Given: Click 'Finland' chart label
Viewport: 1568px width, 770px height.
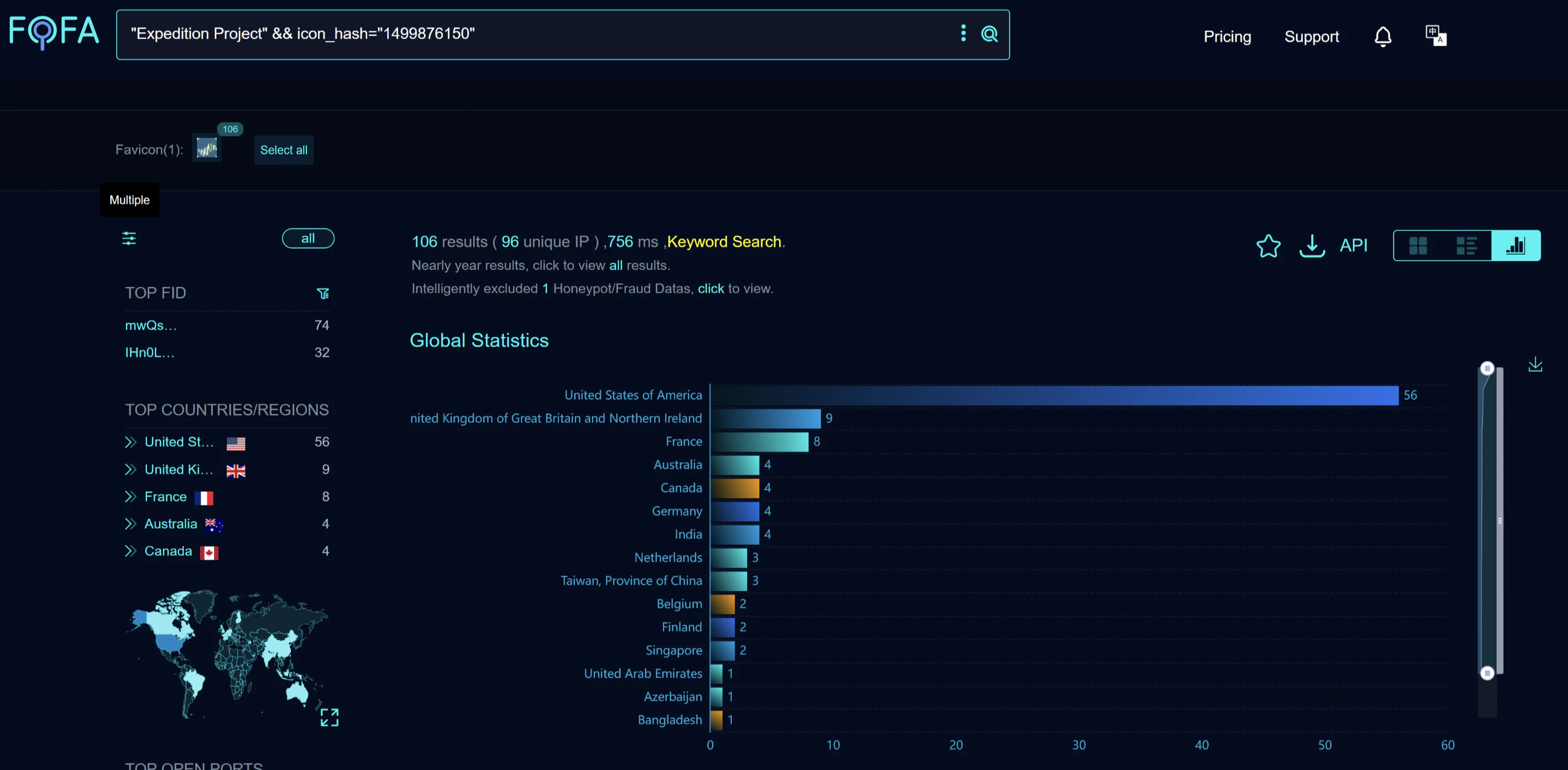Looking at the screenshot, I should point(682,628).
